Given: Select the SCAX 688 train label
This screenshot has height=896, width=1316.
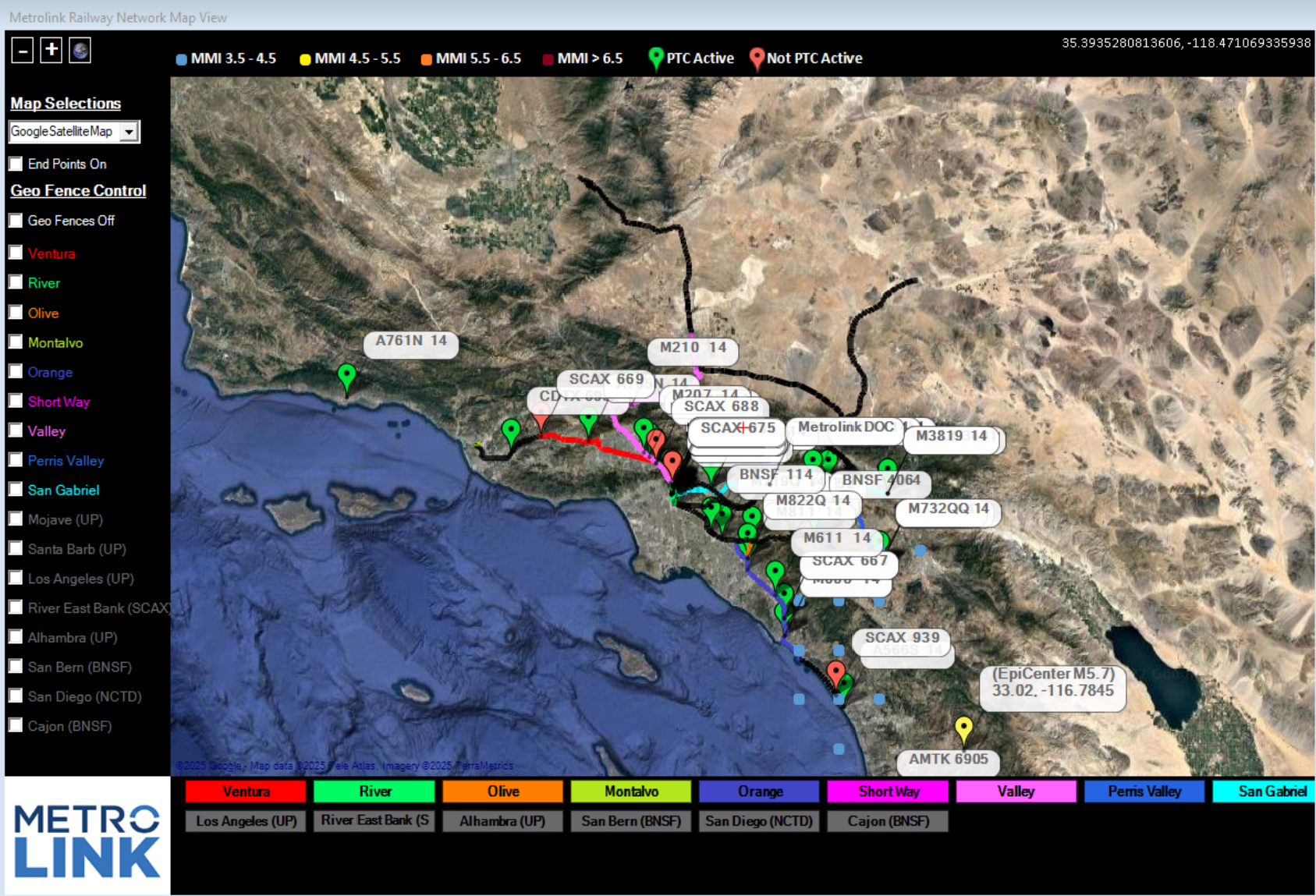Looking at the screenshot, I should coord(721,406).
